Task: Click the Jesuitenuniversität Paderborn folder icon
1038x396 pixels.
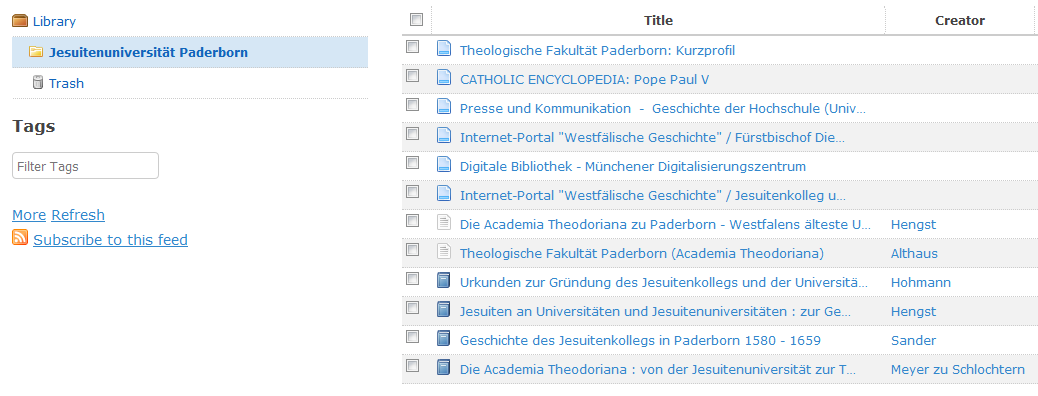Action: pos(36,52)
